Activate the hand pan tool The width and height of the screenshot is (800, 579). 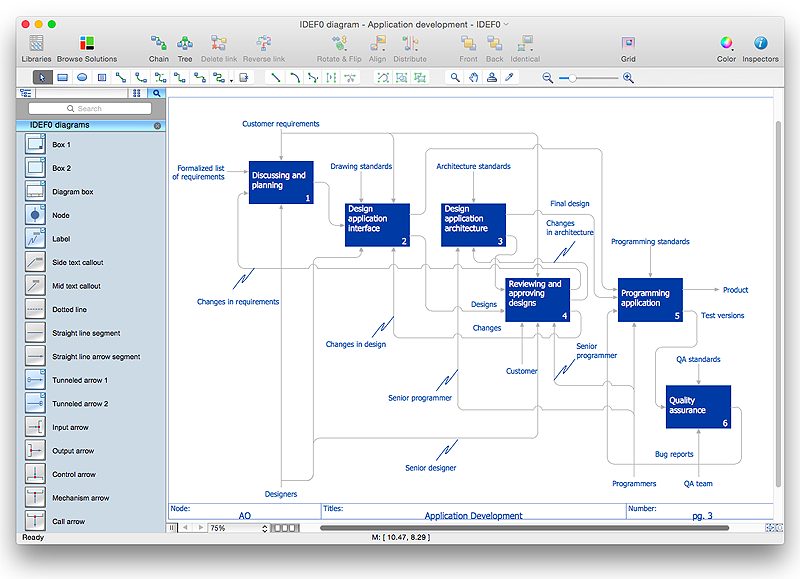coord(474,77)
